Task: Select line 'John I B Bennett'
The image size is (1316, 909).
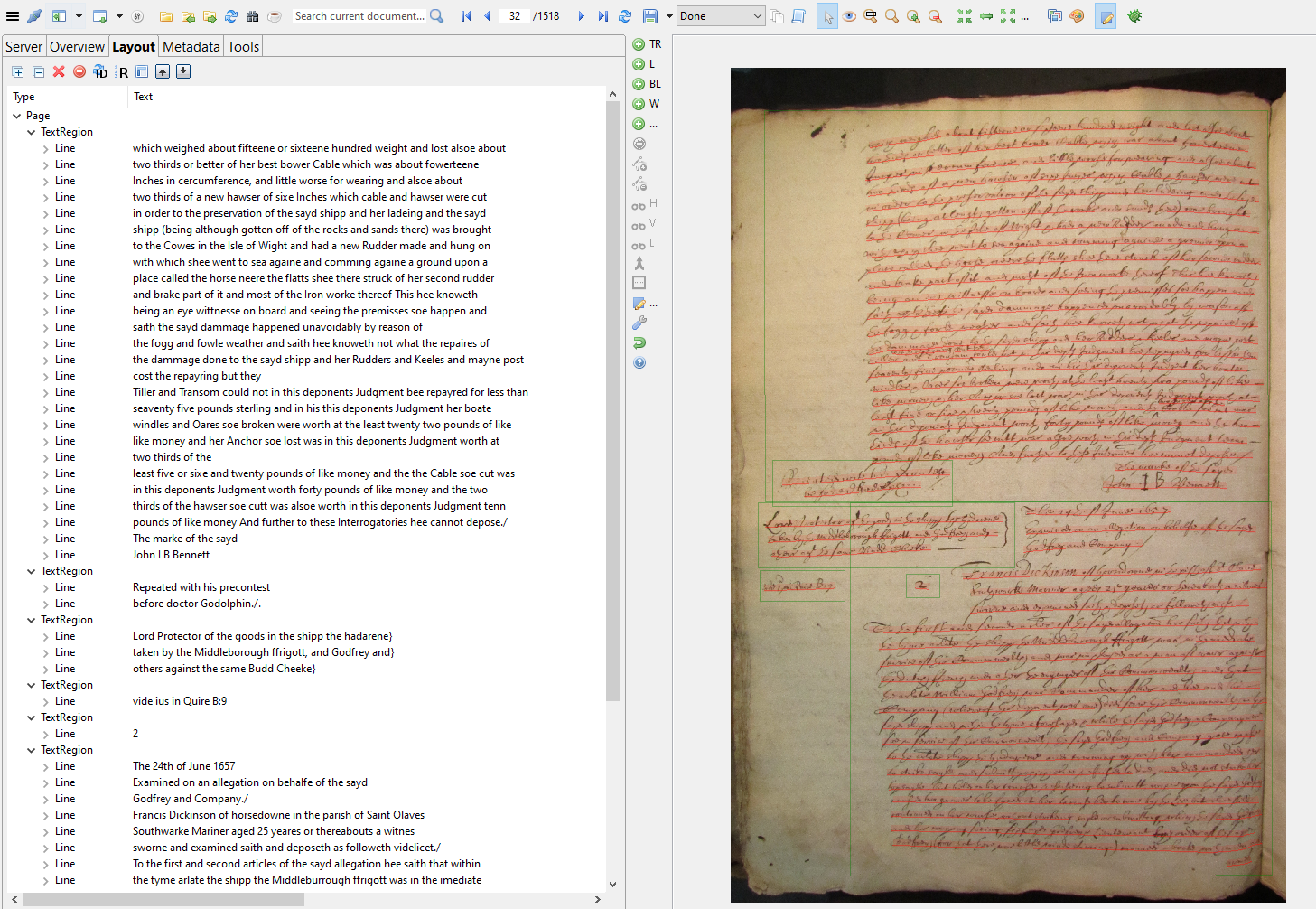Action: click(171, 555)
